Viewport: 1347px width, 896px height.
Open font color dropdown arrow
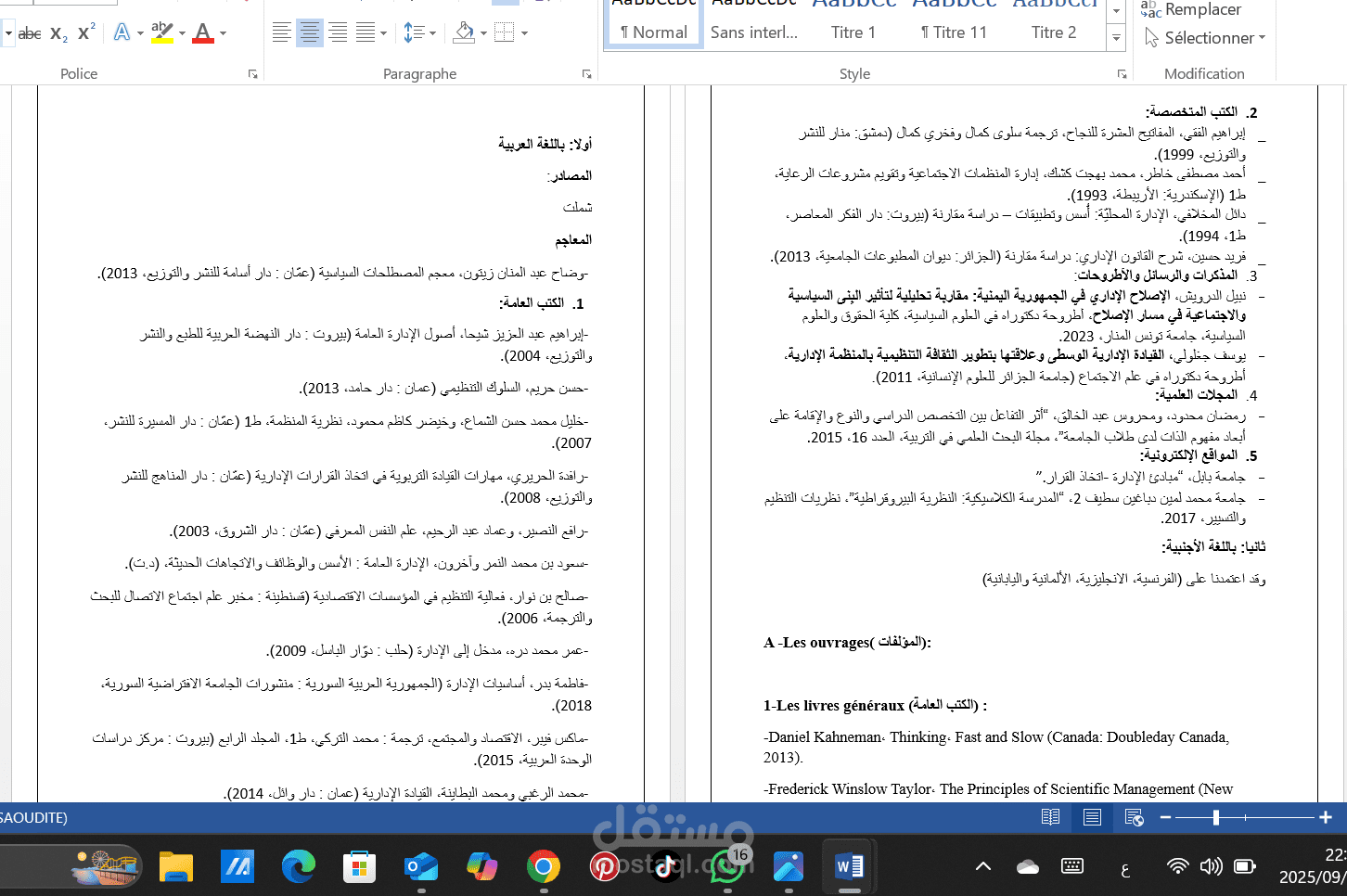pos(223,33)
